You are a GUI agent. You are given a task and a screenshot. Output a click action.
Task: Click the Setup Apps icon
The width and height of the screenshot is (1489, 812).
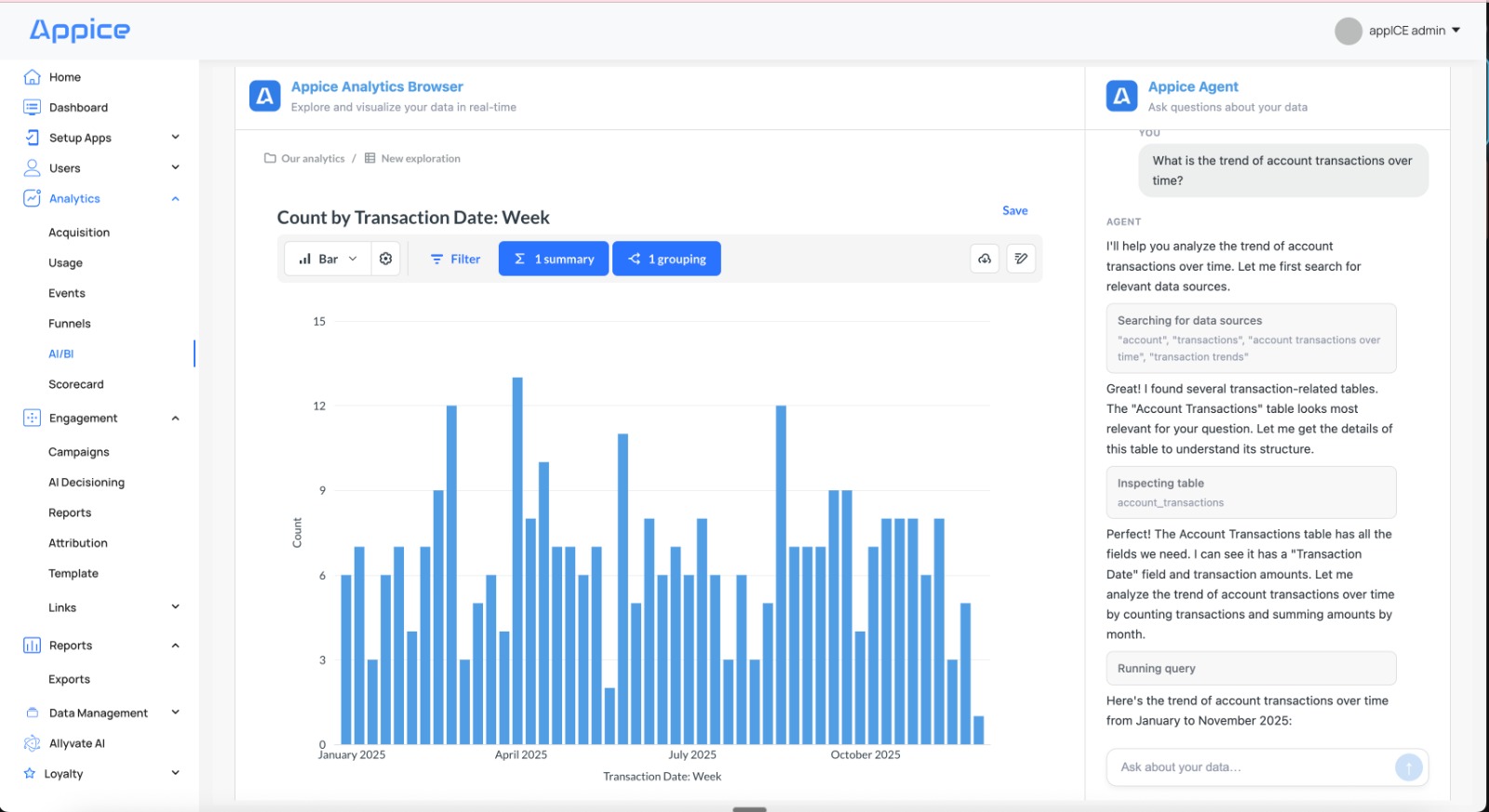32,138
